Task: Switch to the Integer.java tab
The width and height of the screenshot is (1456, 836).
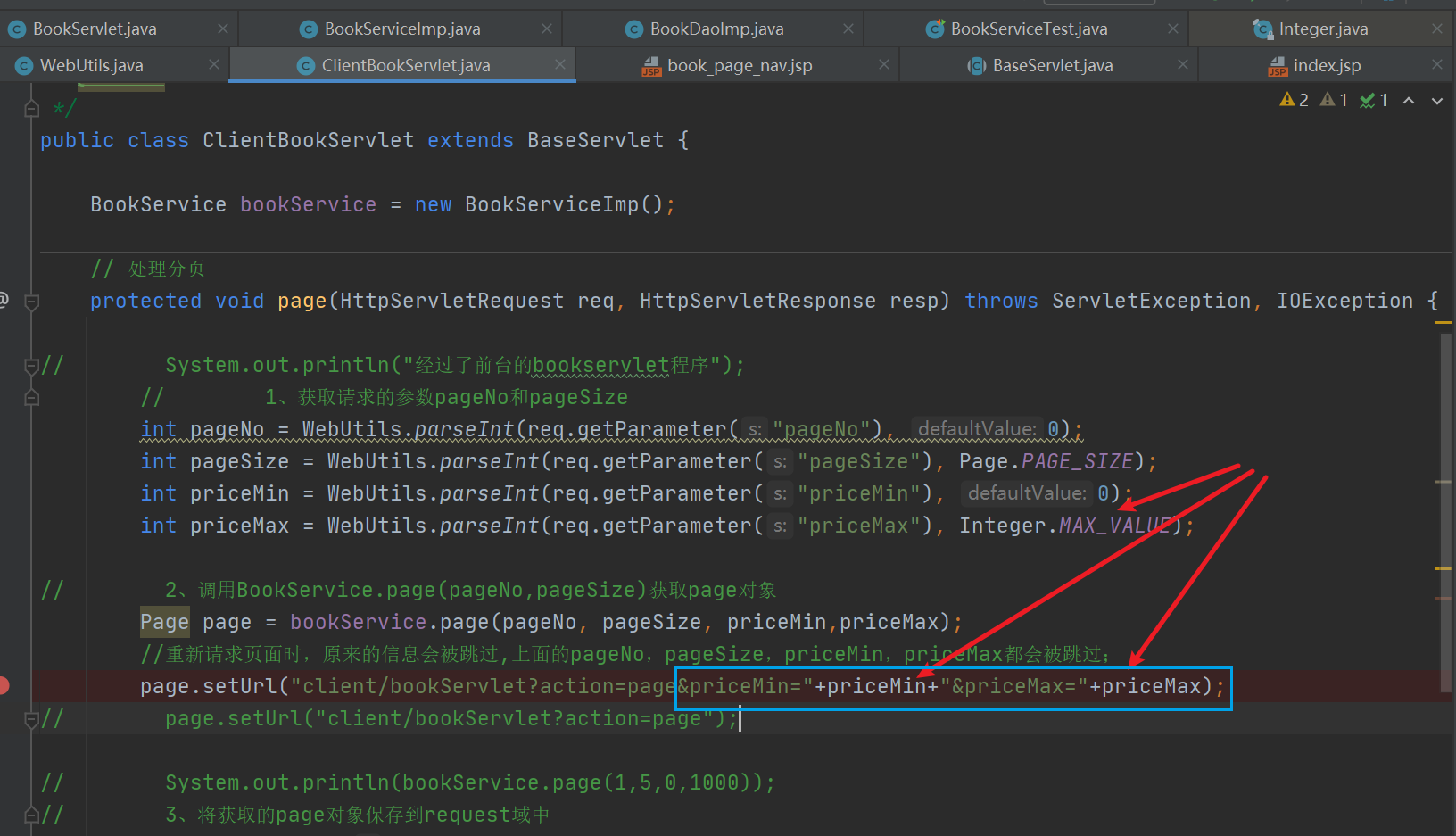Action: pos(1323,29)
